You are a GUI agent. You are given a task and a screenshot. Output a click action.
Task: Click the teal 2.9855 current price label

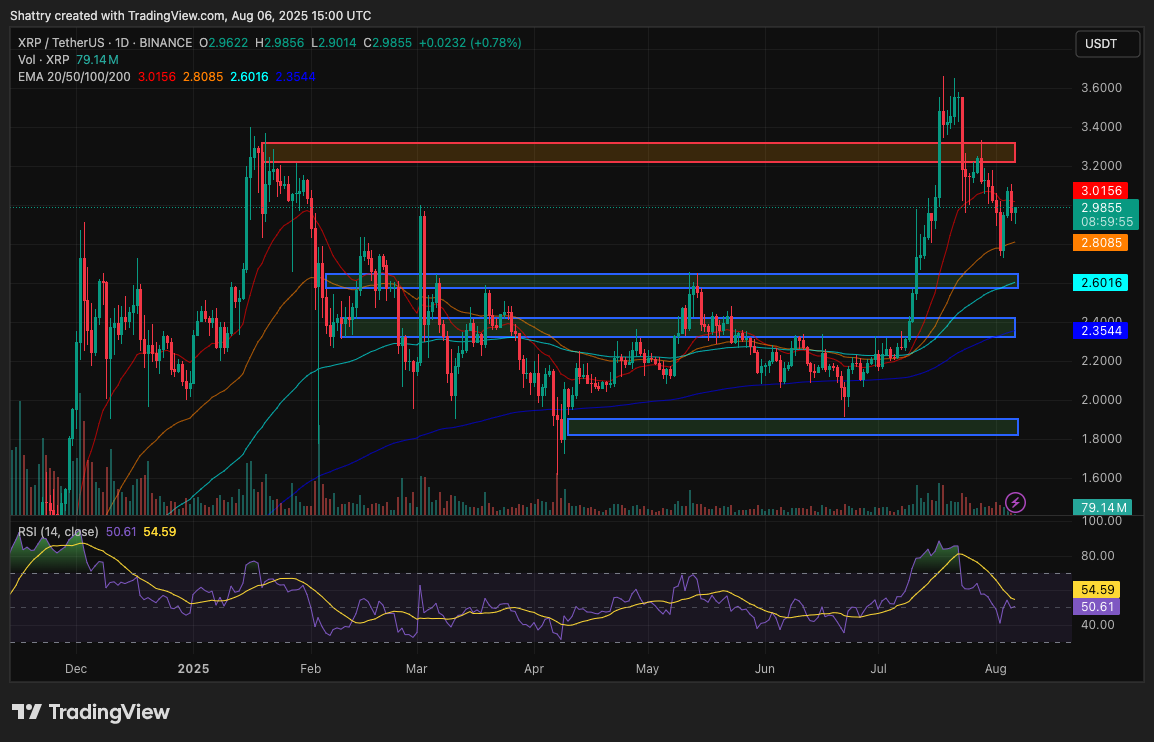1101,208
